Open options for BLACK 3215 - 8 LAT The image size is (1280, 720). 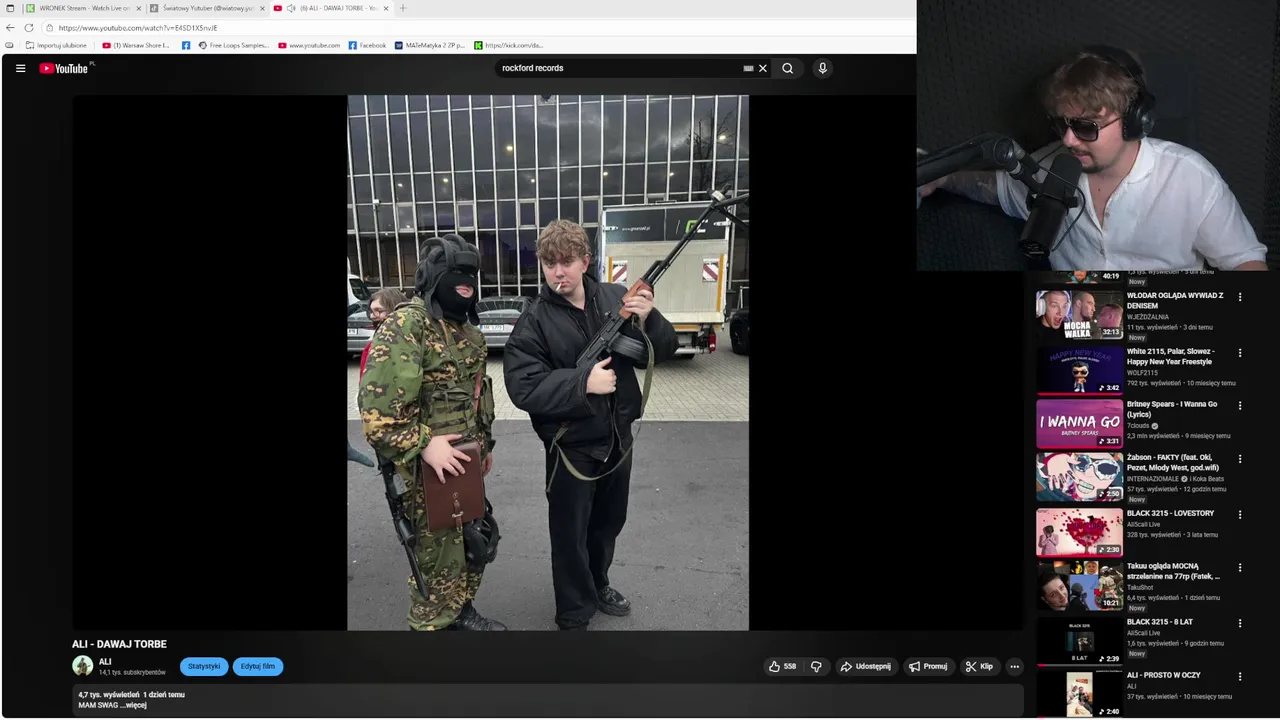point(1240,623)
